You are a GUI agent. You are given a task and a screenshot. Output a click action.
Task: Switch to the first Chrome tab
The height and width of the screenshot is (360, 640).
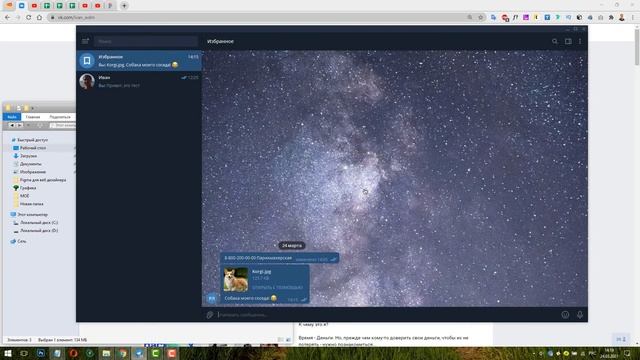point(9,6)
